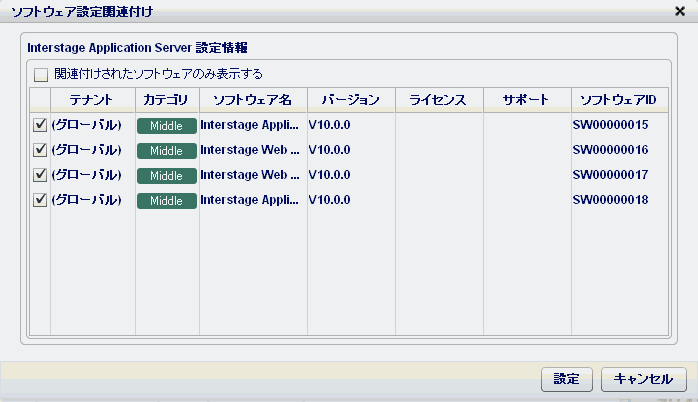Uncheck the row for SW00000016
Image resolution: width=698 pixels, height=402 pixels.
point(40,150)
